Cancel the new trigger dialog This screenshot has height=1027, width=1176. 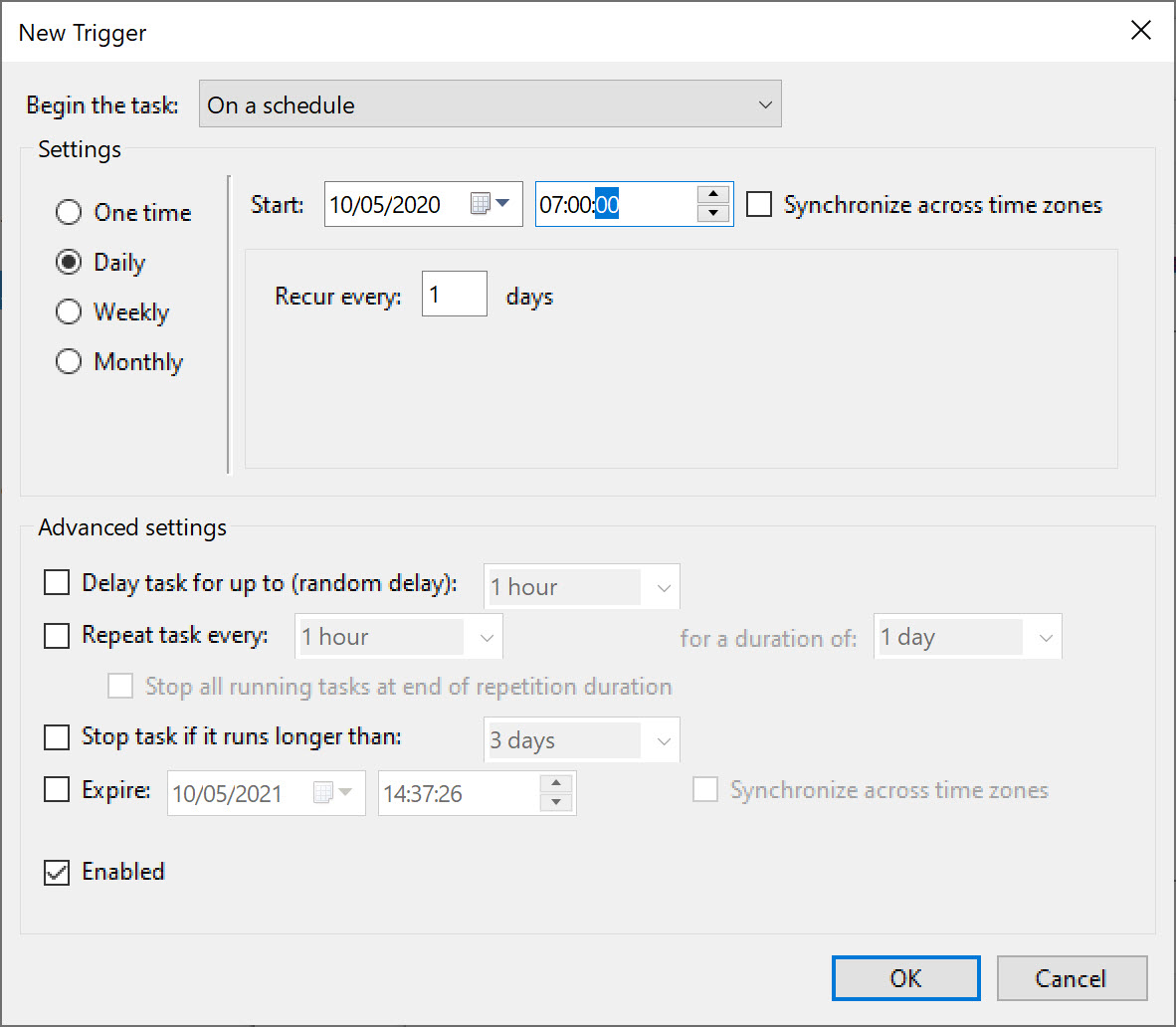(x=1071, y=978)
